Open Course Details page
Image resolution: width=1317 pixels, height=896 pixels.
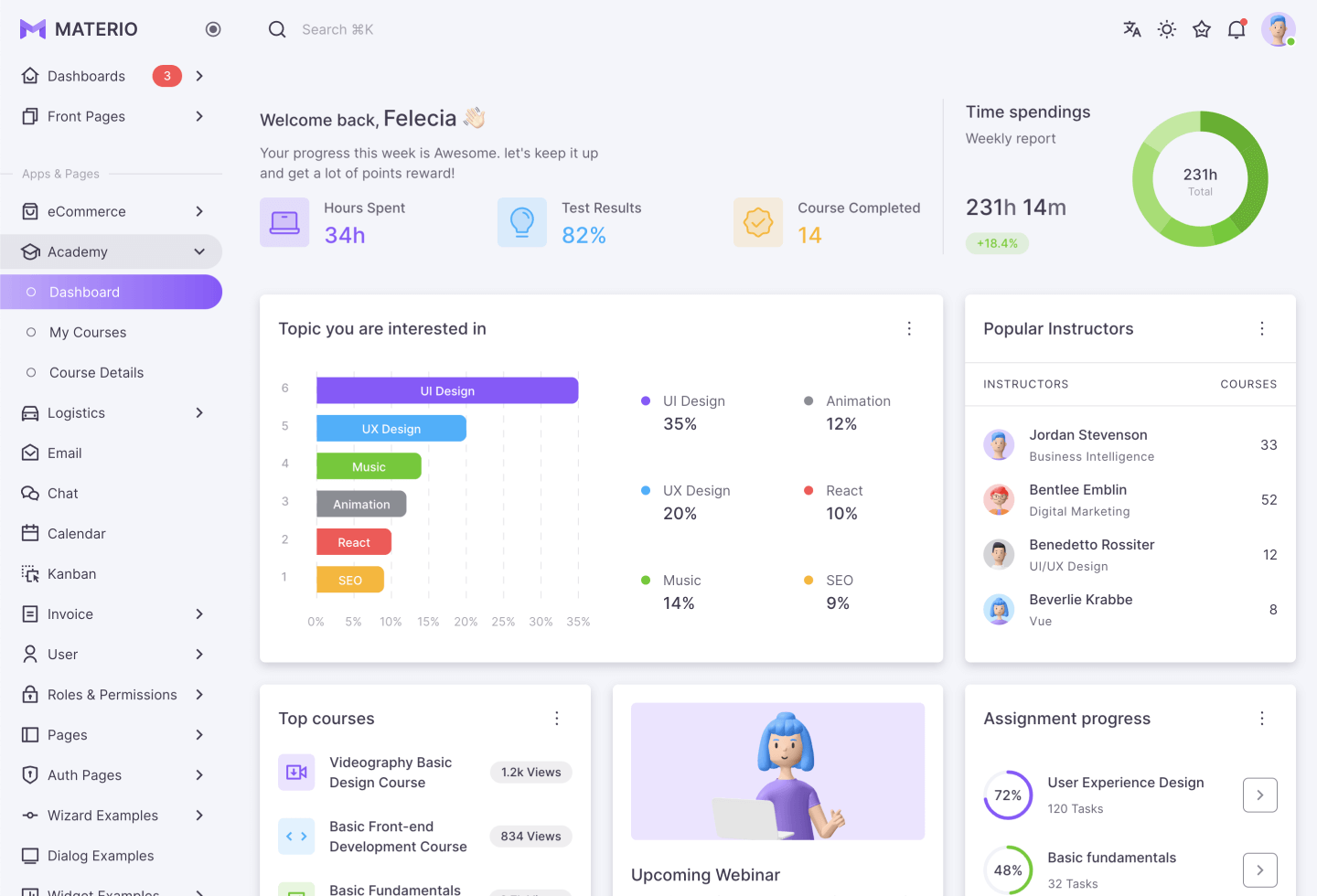pos(111,372)
